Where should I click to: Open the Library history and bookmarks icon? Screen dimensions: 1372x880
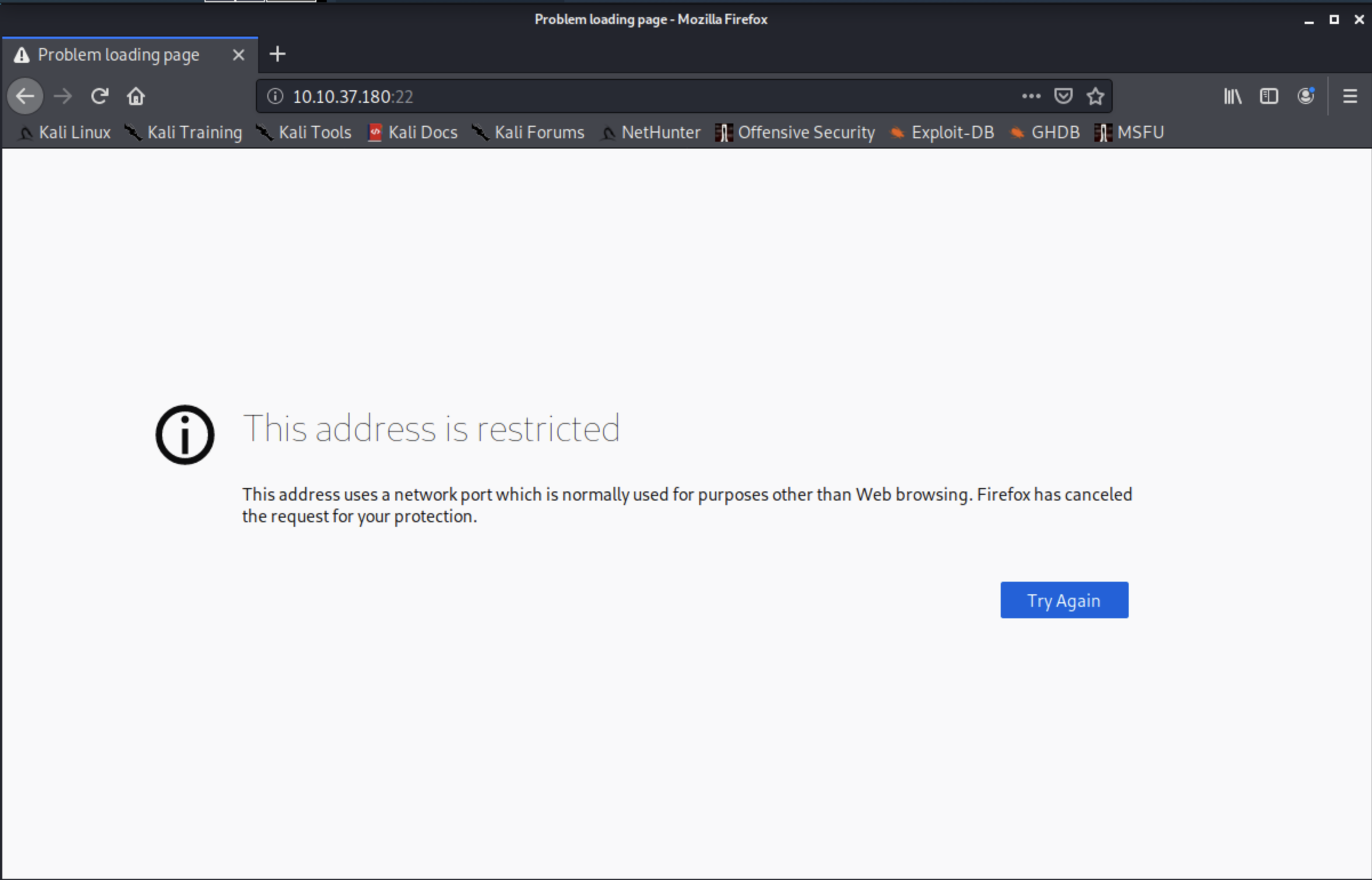pyautogui.click(x=1233, y=96)
